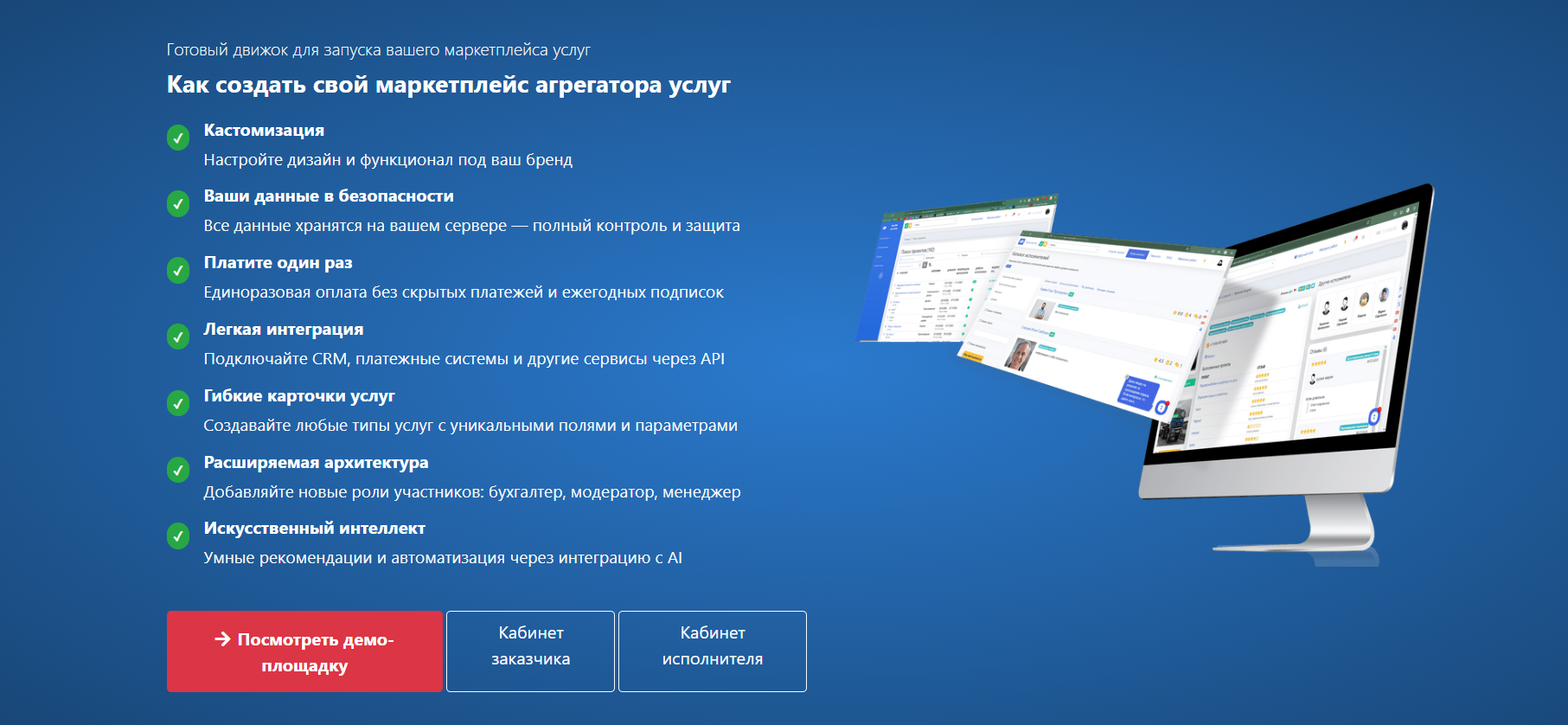The height and width of the screenshot is (725, 1568).
Task: Click the arrow icon in the red demo button
Action: 222,638
